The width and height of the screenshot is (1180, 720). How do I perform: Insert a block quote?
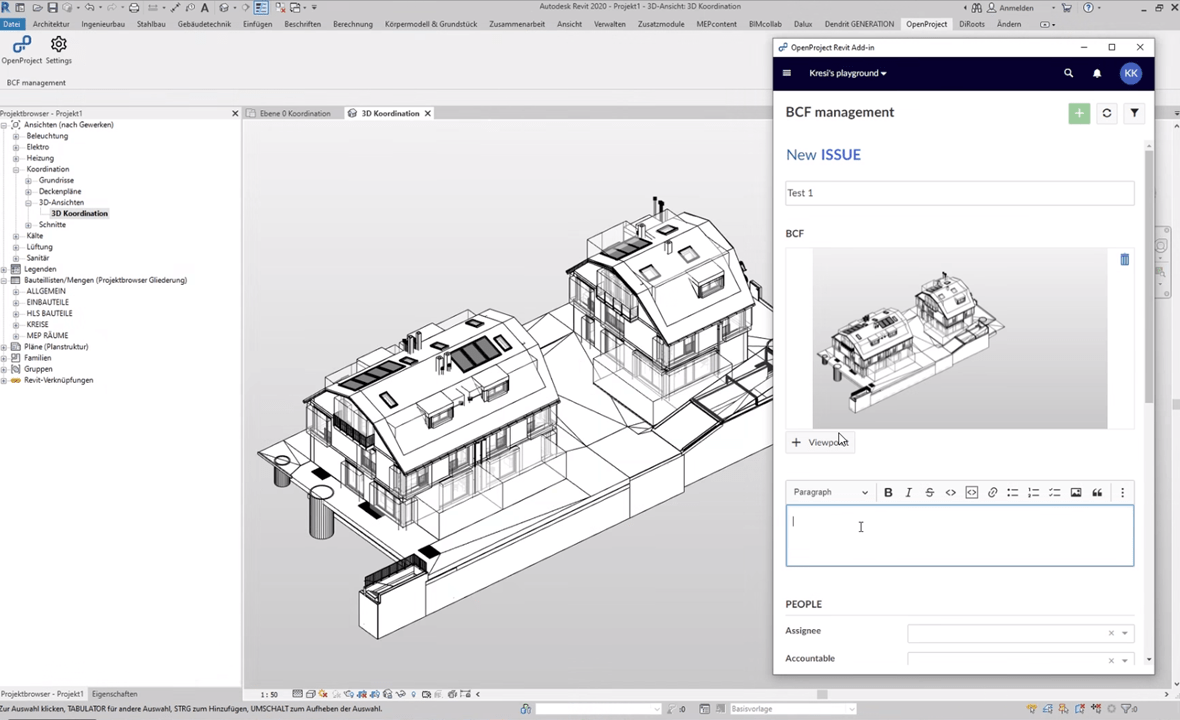pos(1097,492)
